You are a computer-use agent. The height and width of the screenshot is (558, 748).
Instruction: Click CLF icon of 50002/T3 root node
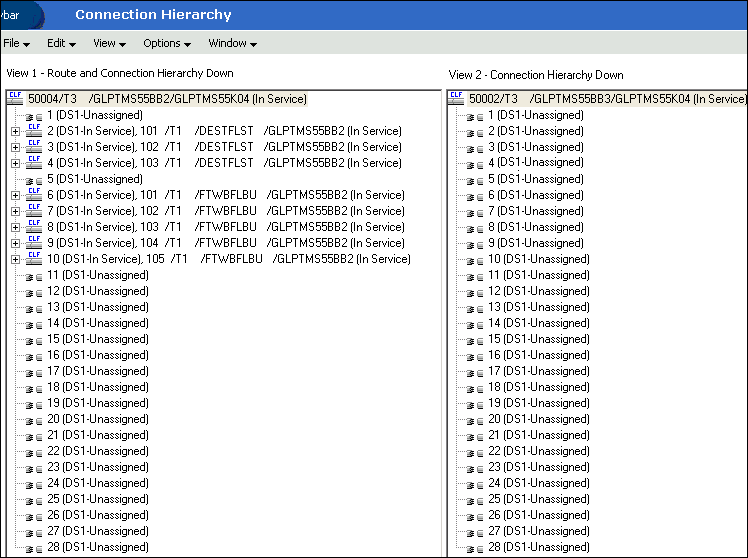(x=457, y=98)
